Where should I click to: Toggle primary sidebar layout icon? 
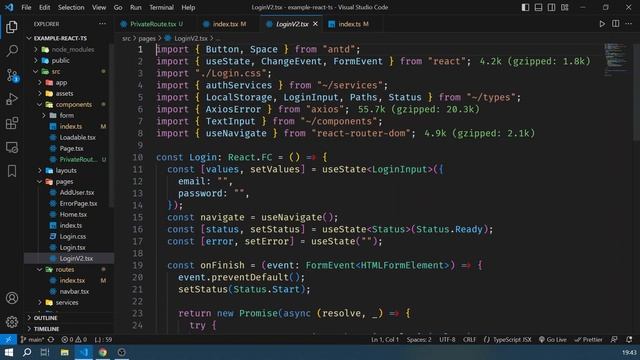(x=525, y=7)
